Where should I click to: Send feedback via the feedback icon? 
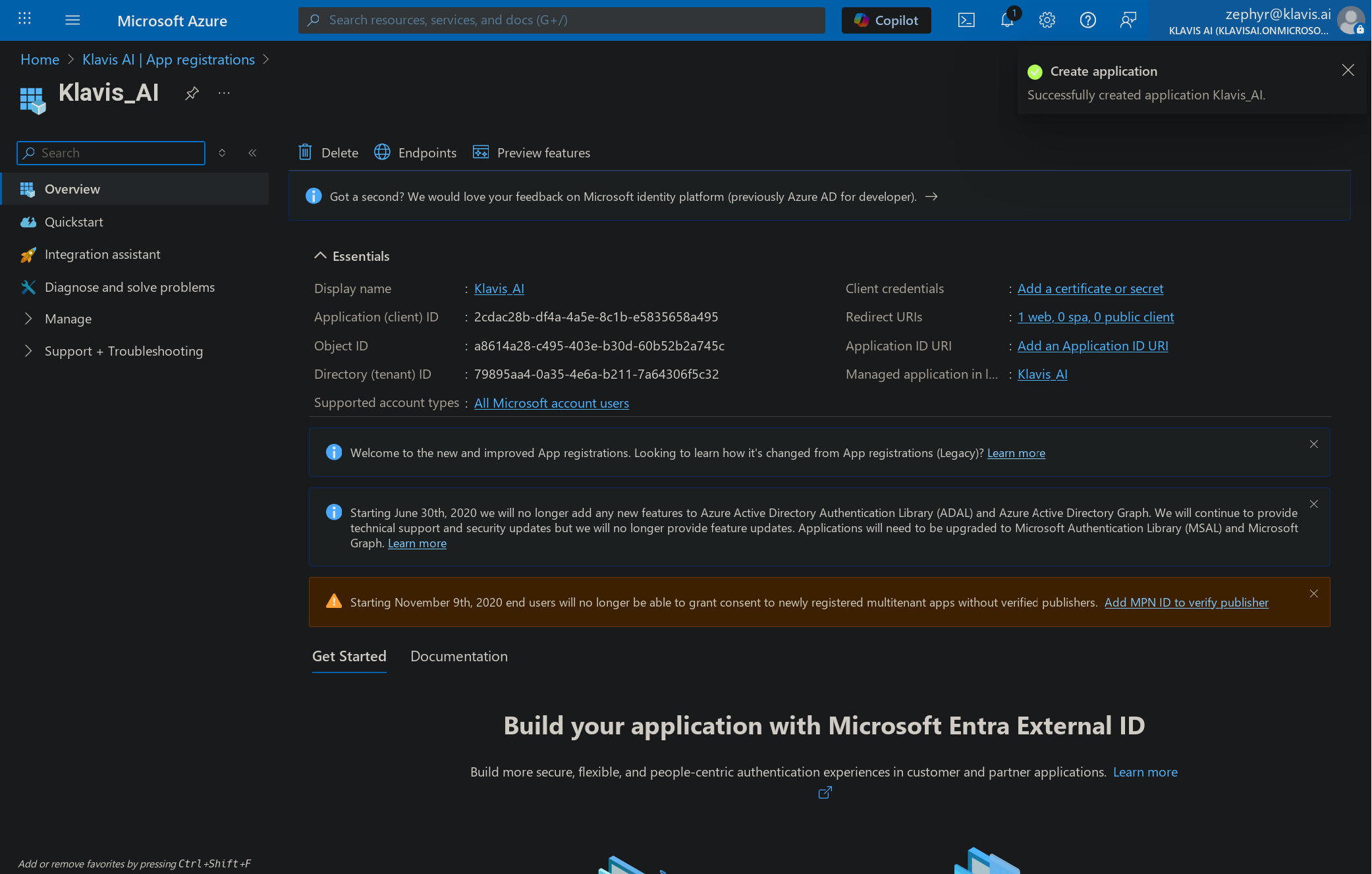[x=1128, y=20]
